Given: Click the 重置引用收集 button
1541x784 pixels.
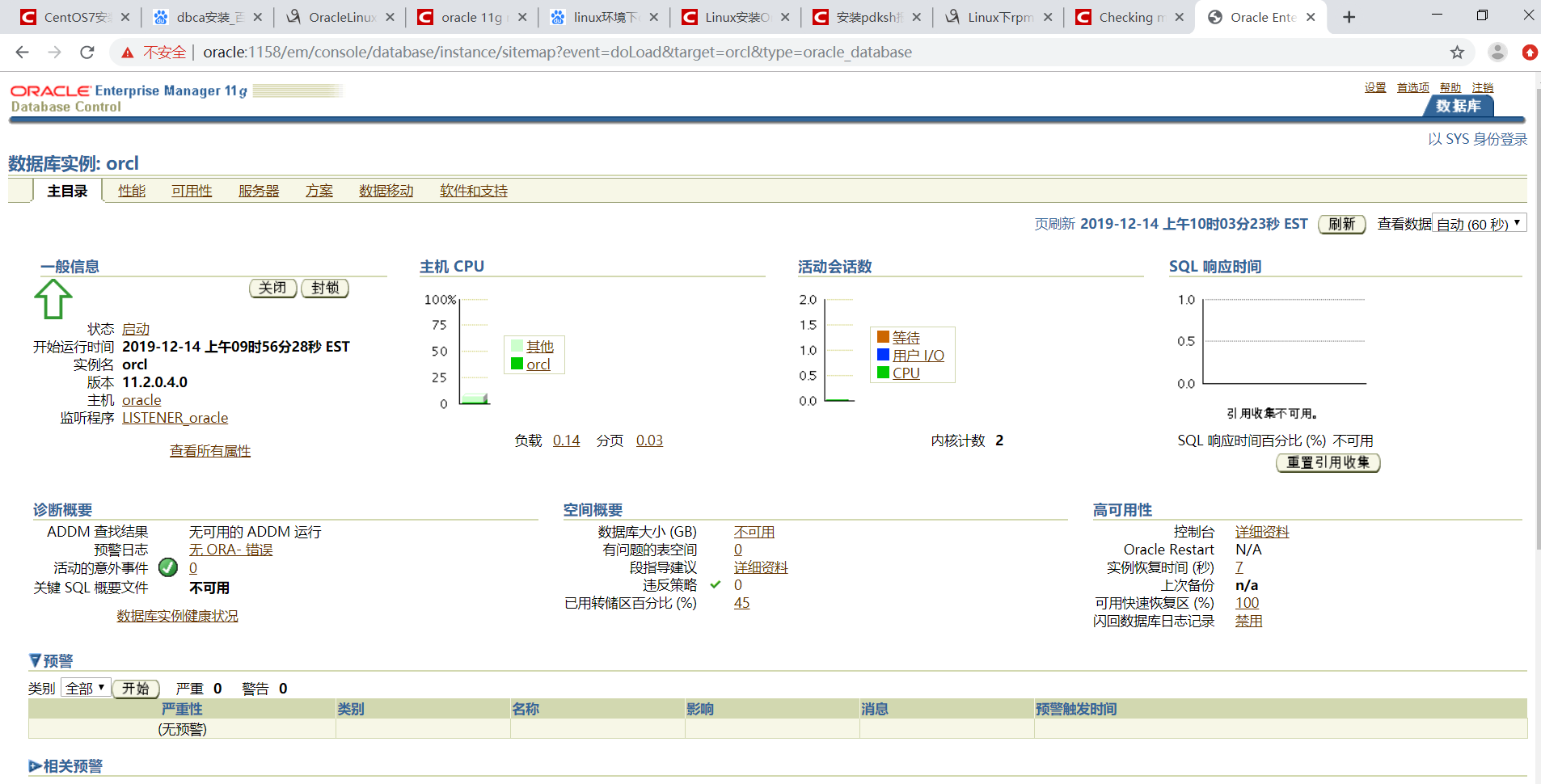Looking at the screenshot, I should pos(1328,462).
